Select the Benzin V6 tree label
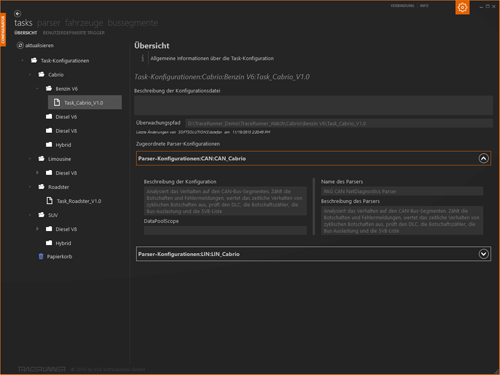Image resolution: width=500 pixels, height=375 pixels. 67,89
